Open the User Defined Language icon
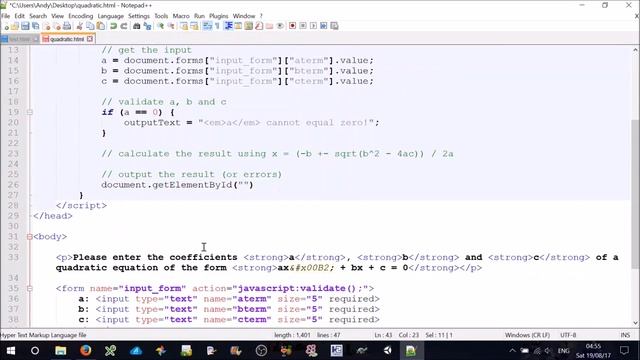The width and height of the screenshot is (640, 360). 238,26
